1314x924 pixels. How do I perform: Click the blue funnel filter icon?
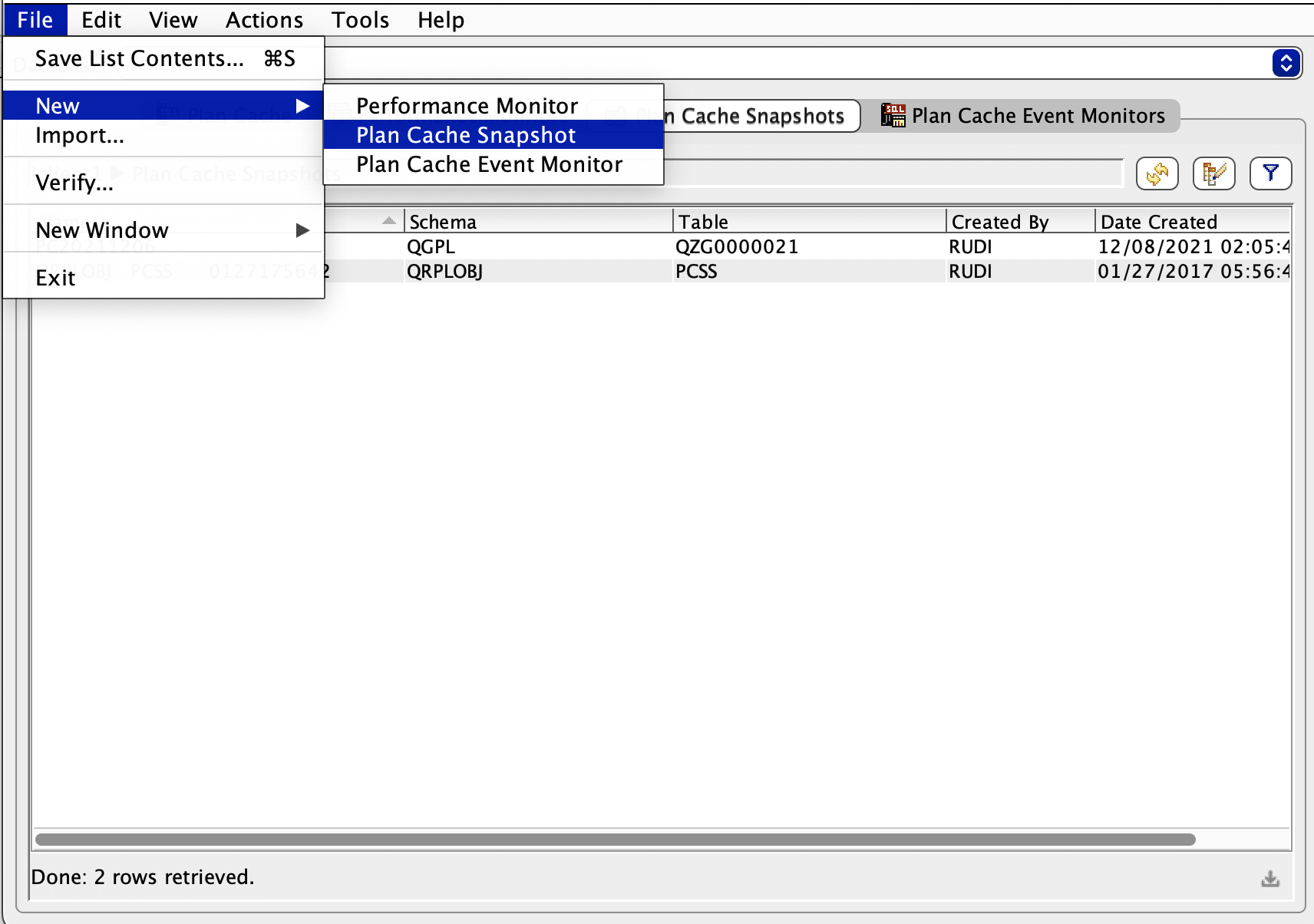(x=1270, y=173)
